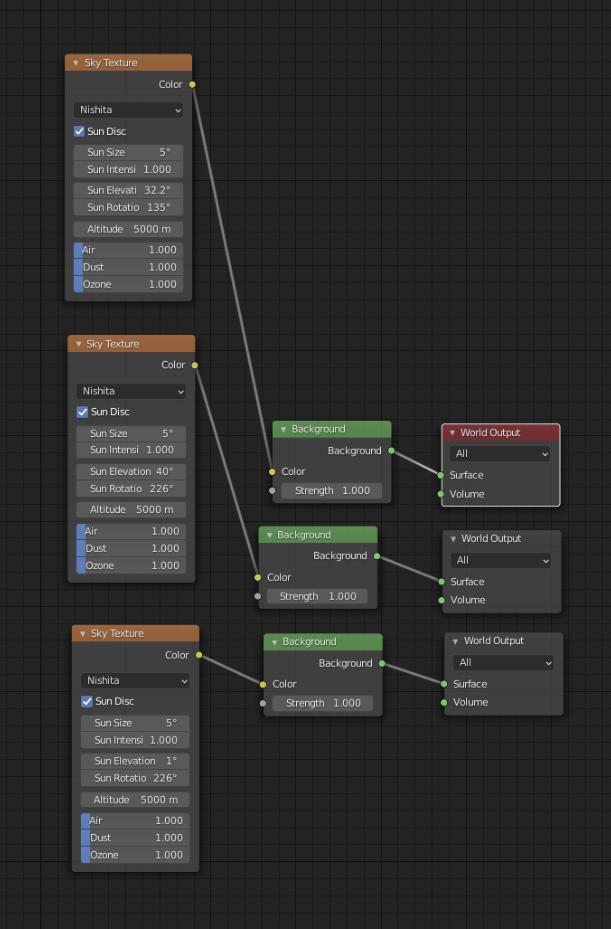
Task: Click the Volume socket on the bottom World Output
Action: (444, 703)
